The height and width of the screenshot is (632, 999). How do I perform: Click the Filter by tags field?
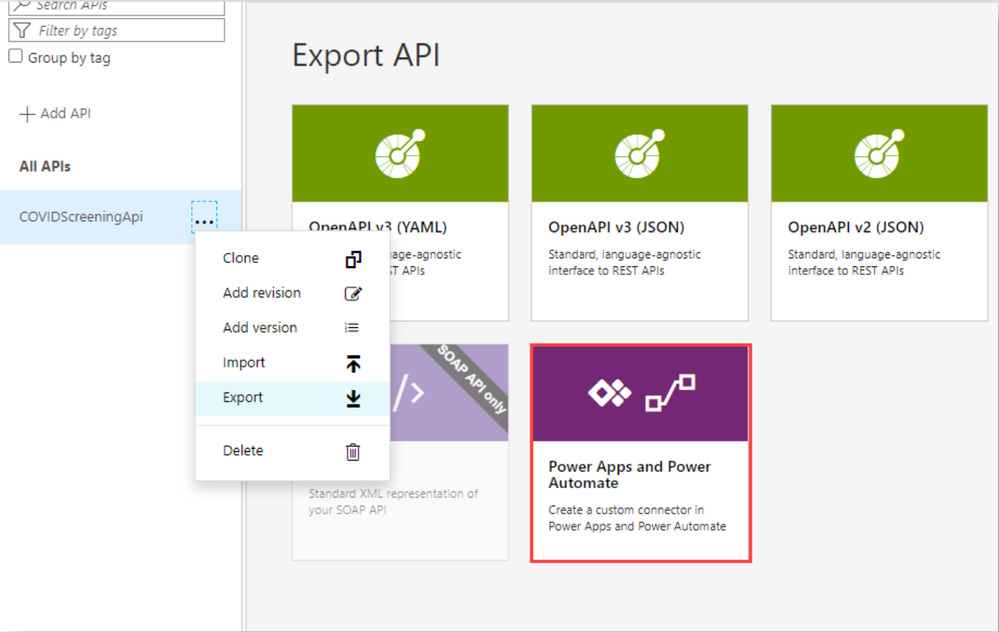tap(117, 30)
